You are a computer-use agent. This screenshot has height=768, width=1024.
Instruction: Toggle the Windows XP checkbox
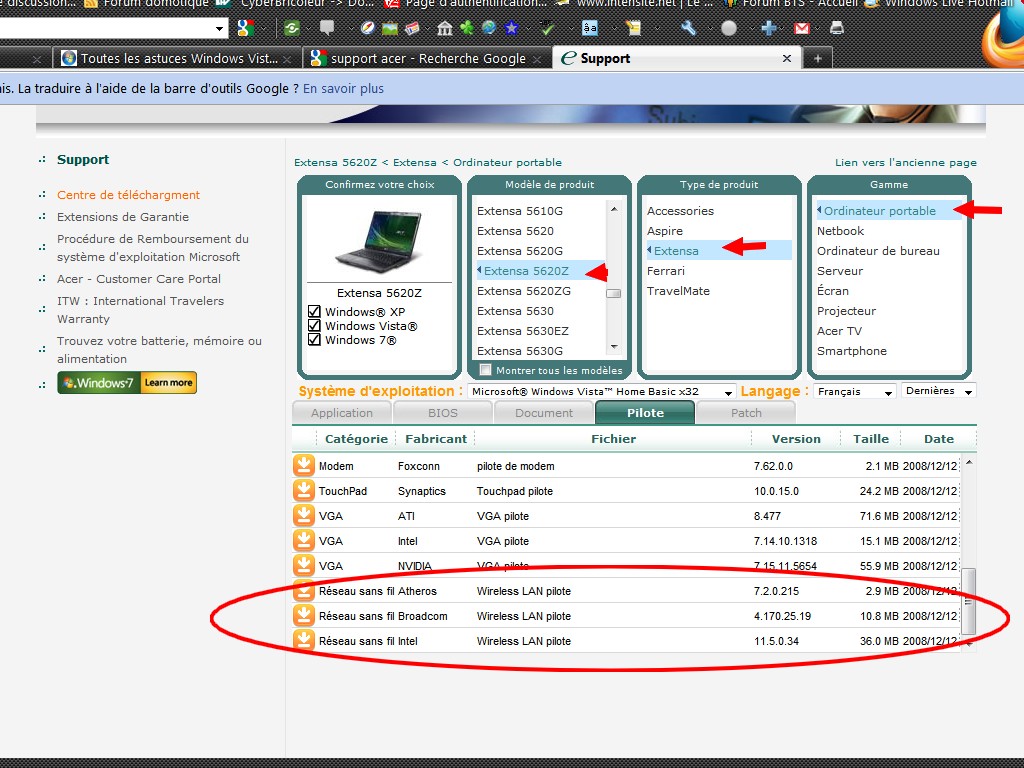[315, 312]
